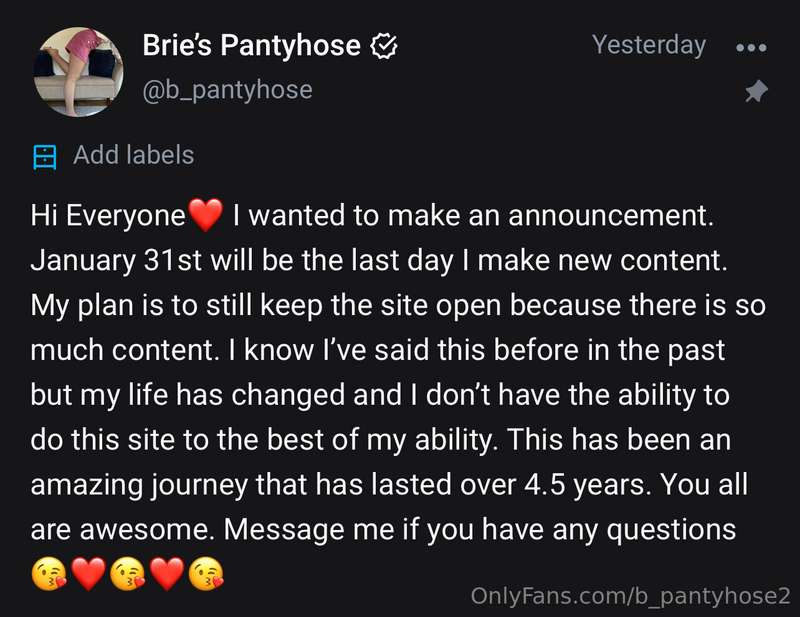Open the 'Brie's Pantyhose' display name

(252, 45)
